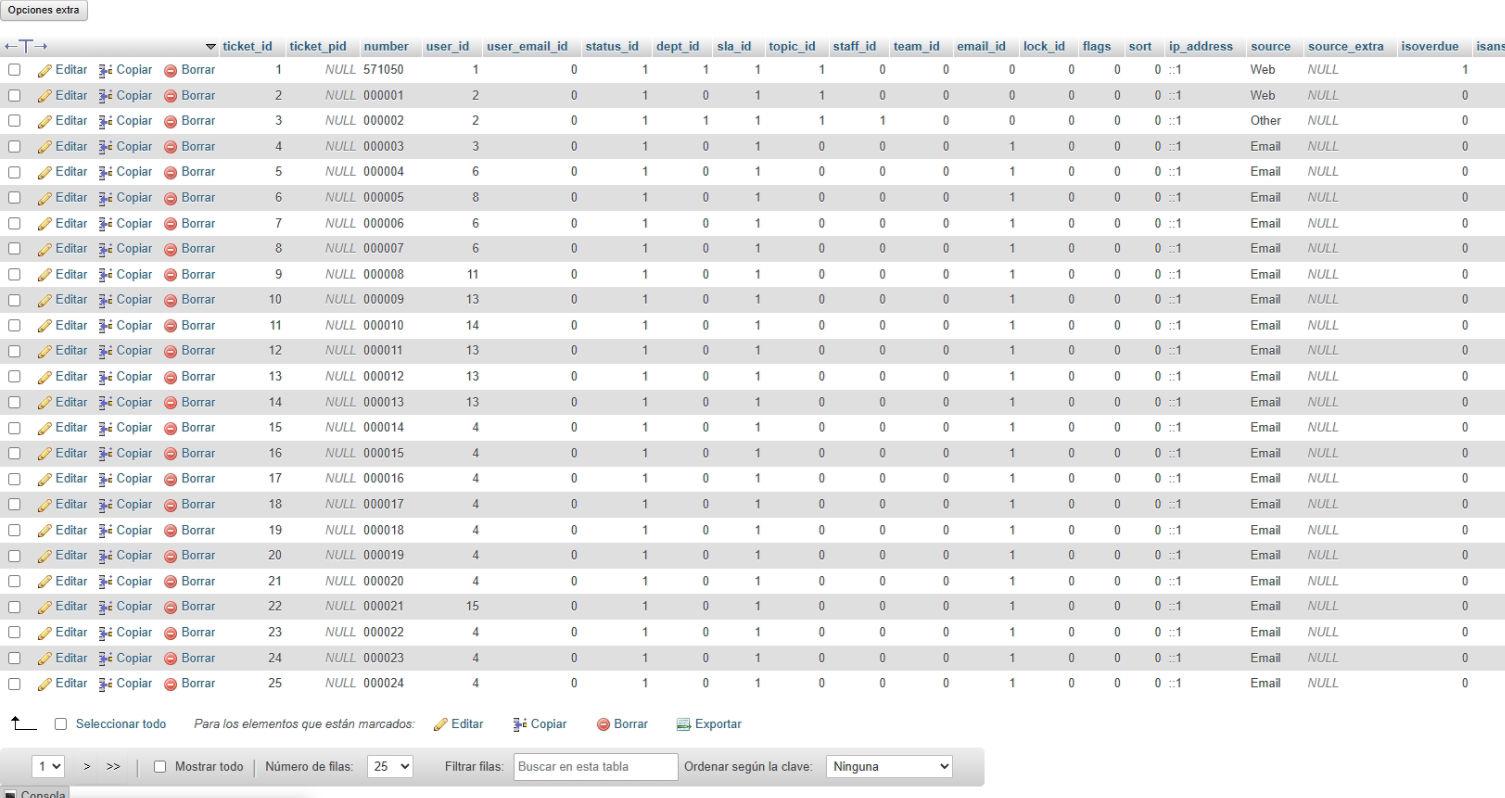Click the Copy icon for ticket_id 5
Viewport: 1505px width, 798px height.
tap(105, 172)
